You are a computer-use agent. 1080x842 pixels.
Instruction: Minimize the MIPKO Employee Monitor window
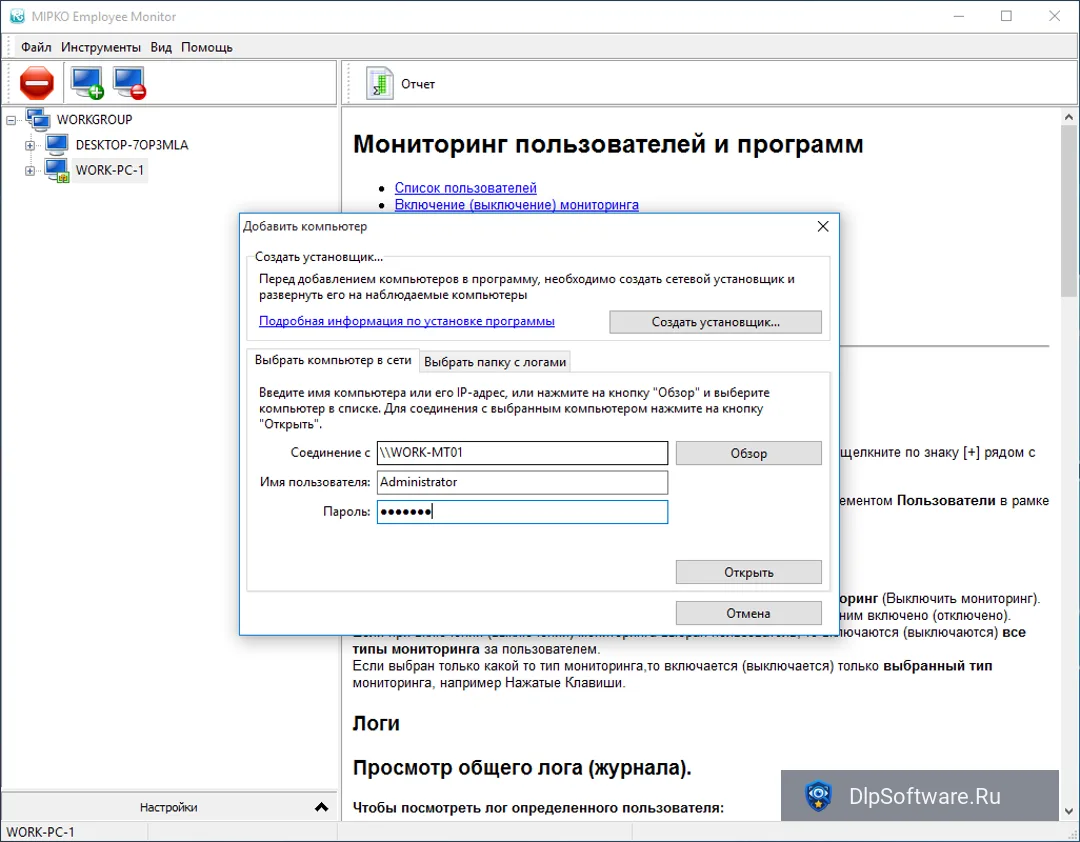(x=959, y=16)
